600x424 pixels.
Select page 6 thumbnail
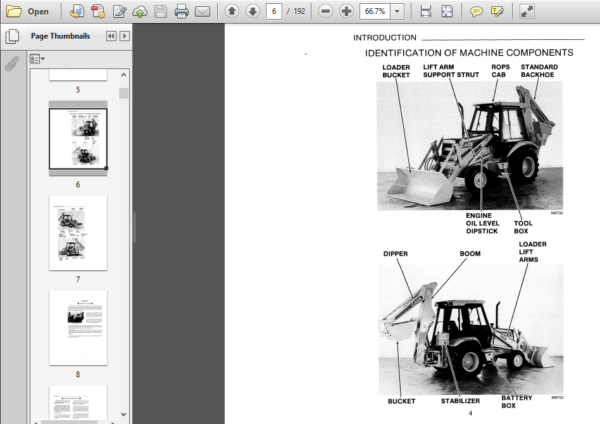click(78, 139)
